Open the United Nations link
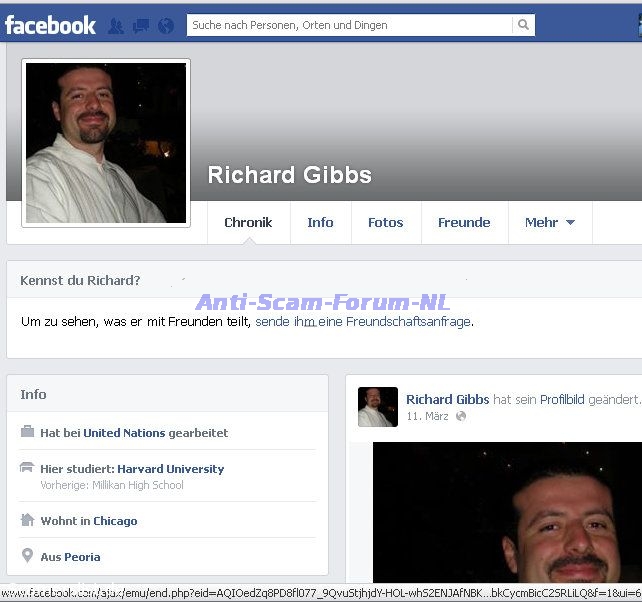Screen dimensions: 642x602 (124, 433)
